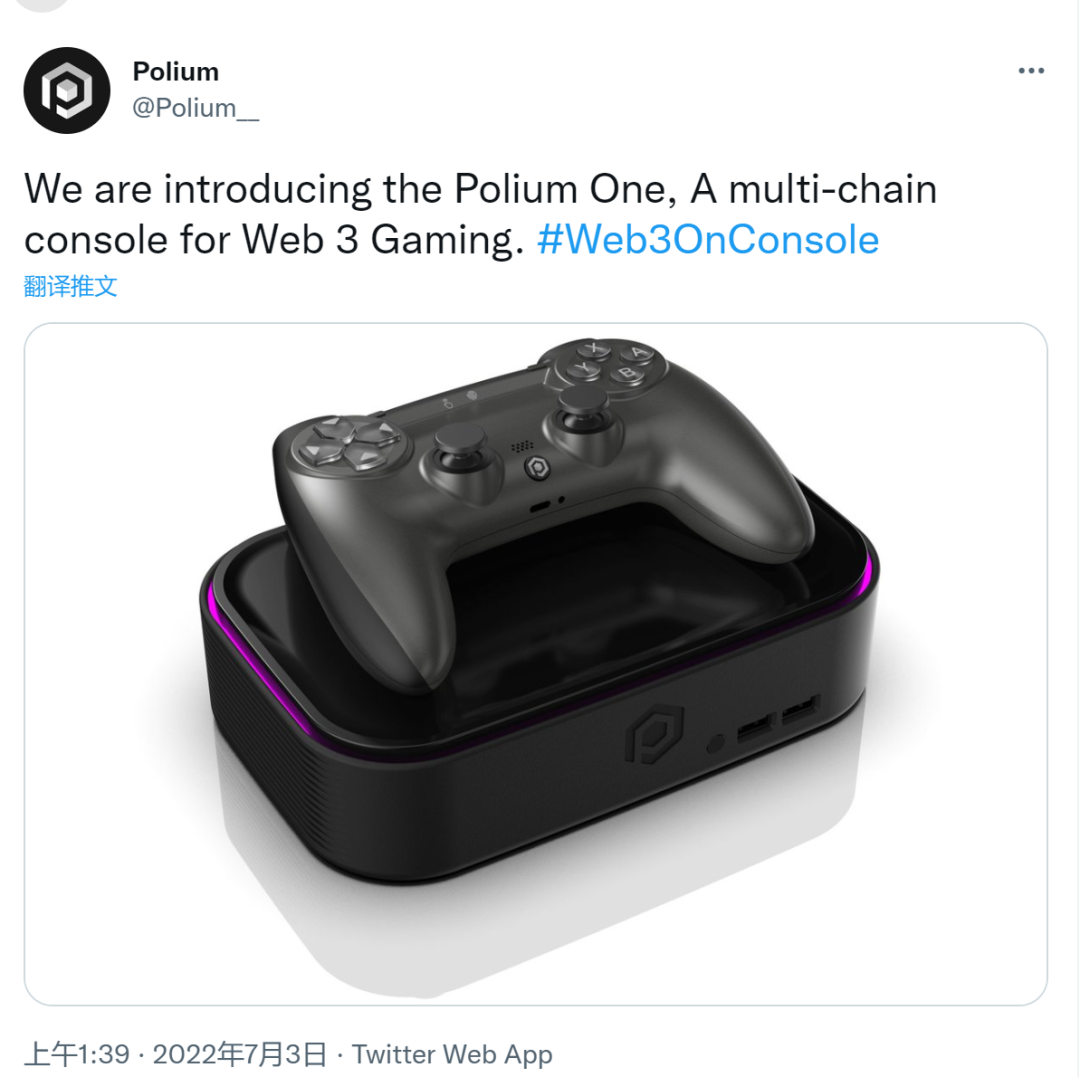Click the Twitter Web App source link
This screenshot has width=1080, height=1077.
pyautogui.click(x=452, y=1054)
